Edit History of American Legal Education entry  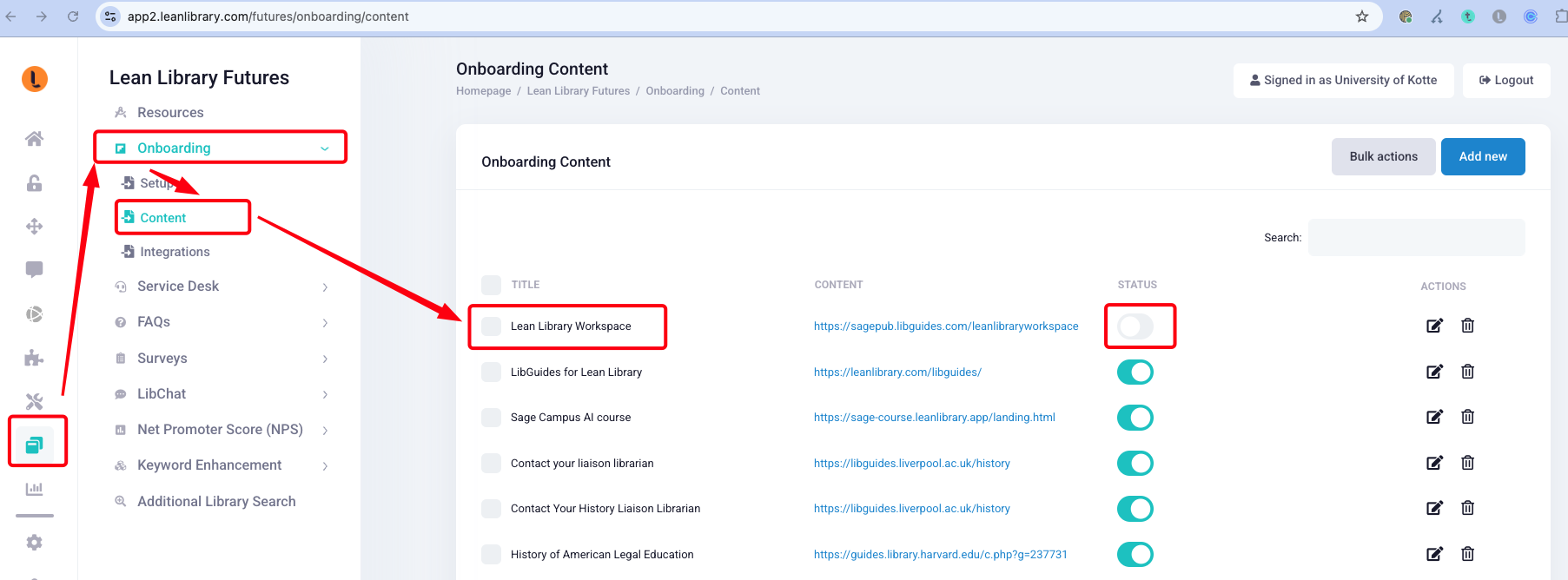[1434, 554]
